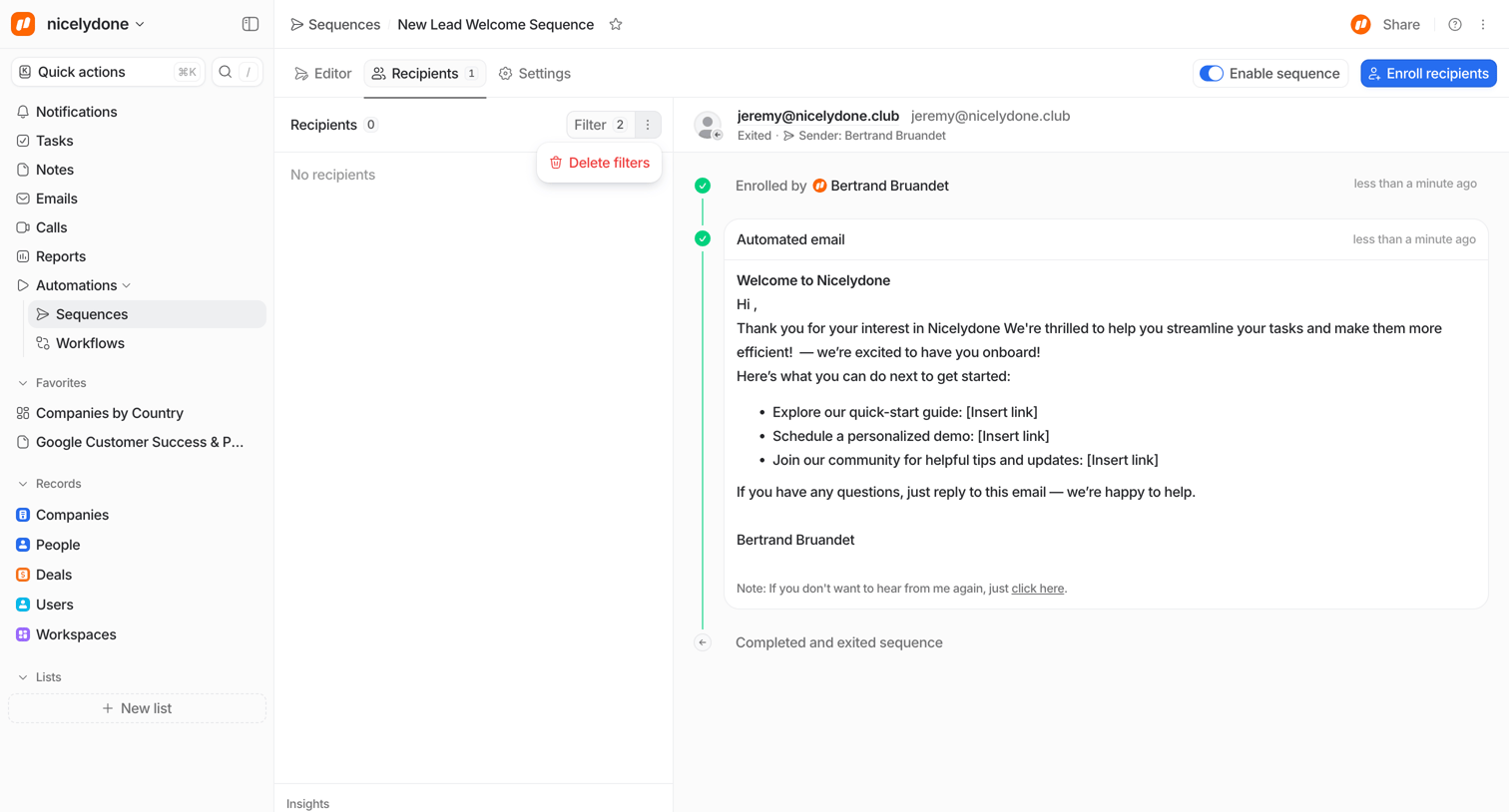1509x812 pixels.
Task: Click the Sequences breadcrumb
Action: [x=335, y=24]
